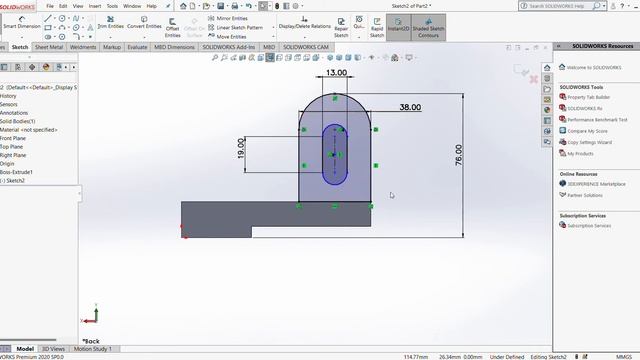Image resolution: width=640 pixels, height=360 pixels.
Task: Switch to the Motion Study 1 tab
Action: point(92,349)
